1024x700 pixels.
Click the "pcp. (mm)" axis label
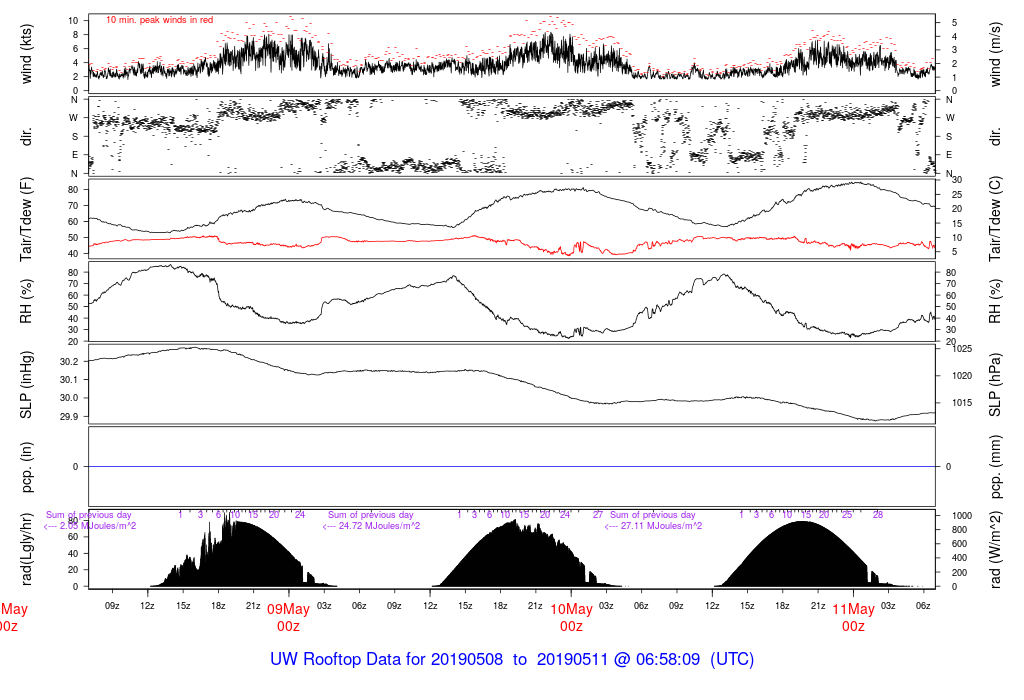(x=995, y=467)
